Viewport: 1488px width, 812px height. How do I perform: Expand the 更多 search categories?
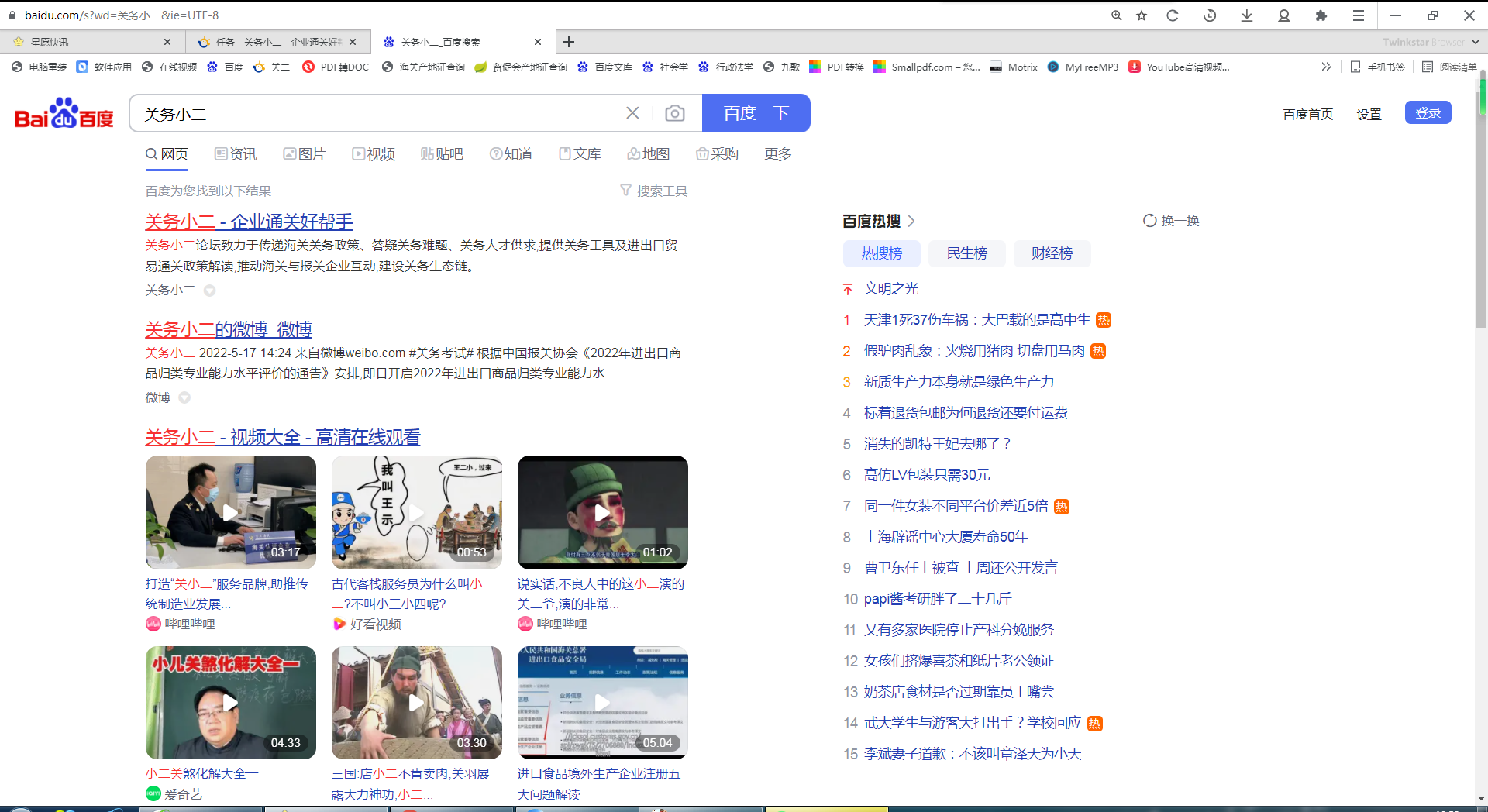pos(778,154)
